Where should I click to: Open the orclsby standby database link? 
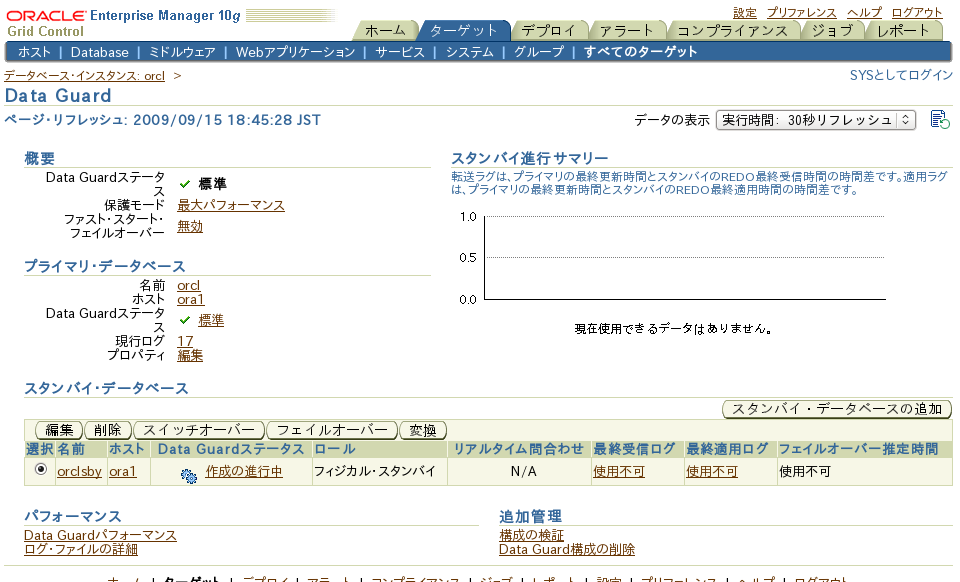tap(80, 472)
